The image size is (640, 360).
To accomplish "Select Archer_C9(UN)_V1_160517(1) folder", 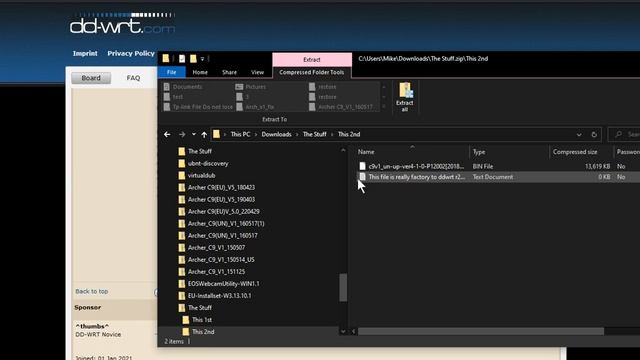I will [x=226, y=224].
